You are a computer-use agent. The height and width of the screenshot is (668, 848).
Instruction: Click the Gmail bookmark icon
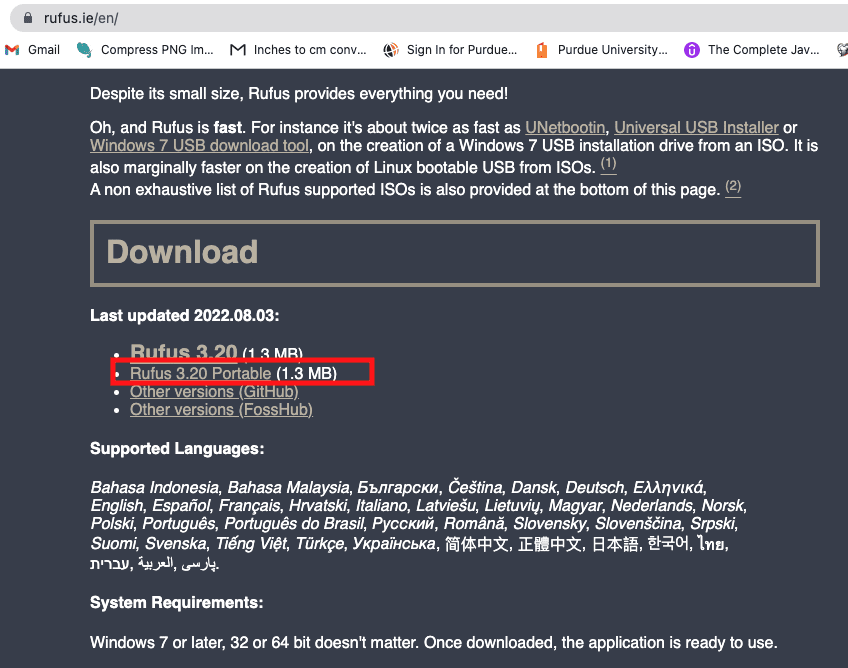click(12, 50)
